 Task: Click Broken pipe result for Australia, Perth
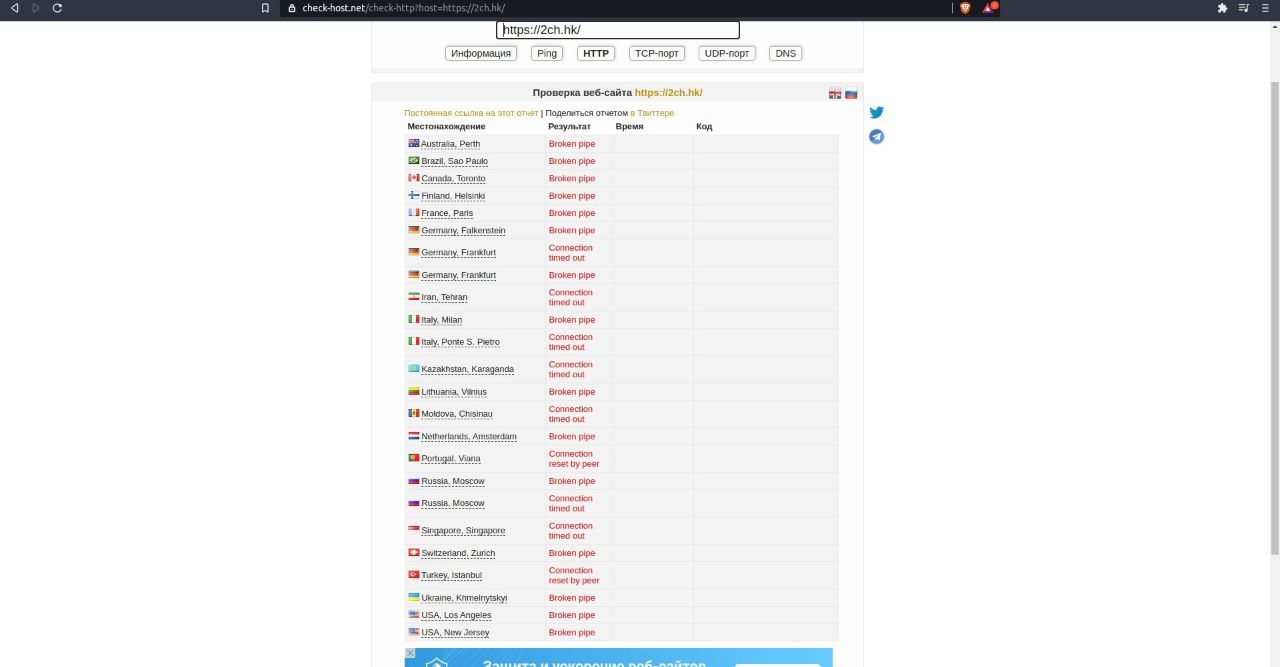pyautogui.click(x=572, y=144)
